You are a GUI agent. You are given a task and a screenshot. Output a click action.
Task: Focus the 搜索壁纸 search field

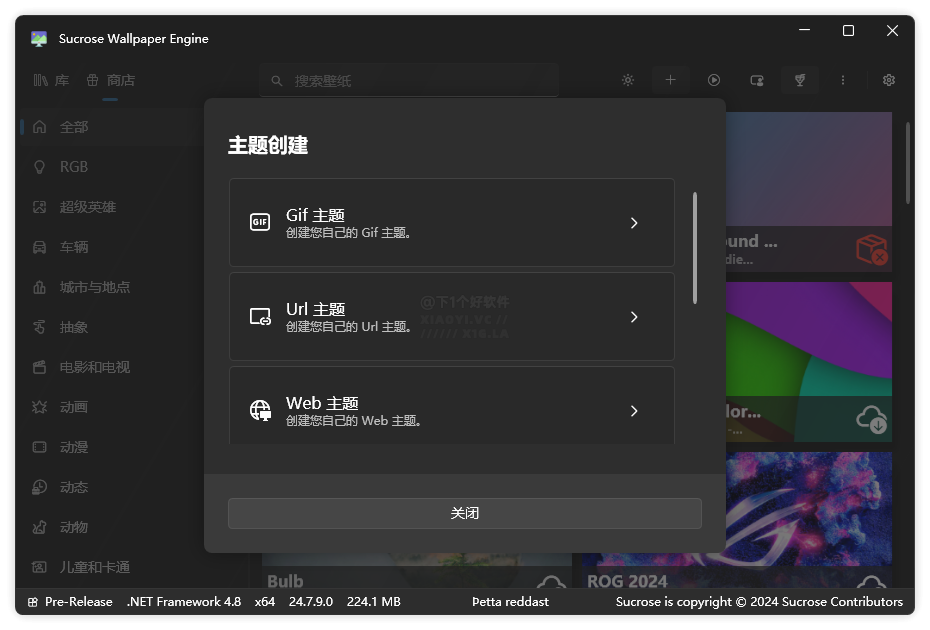click(x=409, y=81)
